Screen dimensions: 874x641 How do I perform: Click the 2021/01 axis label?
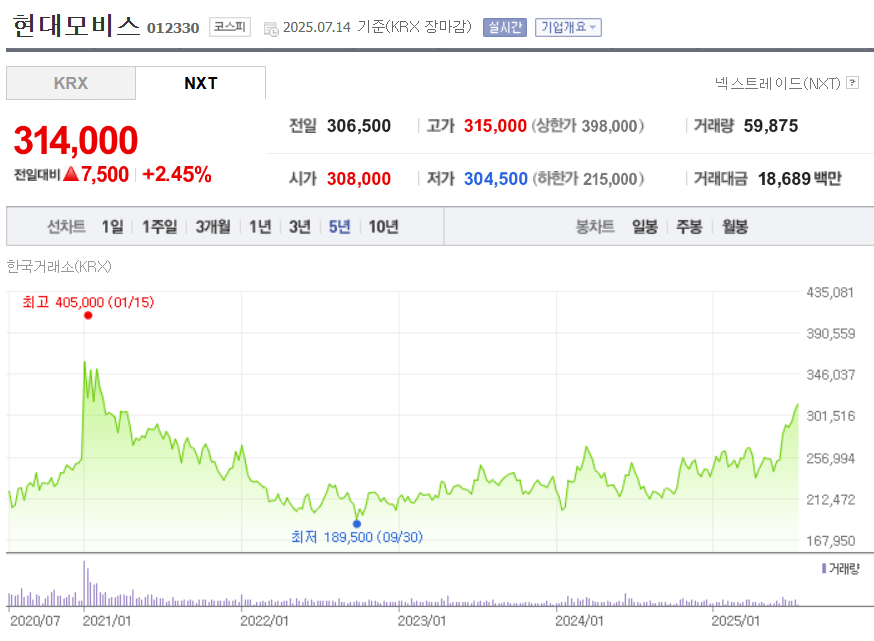pyautogui.click(x=107, y=621)
